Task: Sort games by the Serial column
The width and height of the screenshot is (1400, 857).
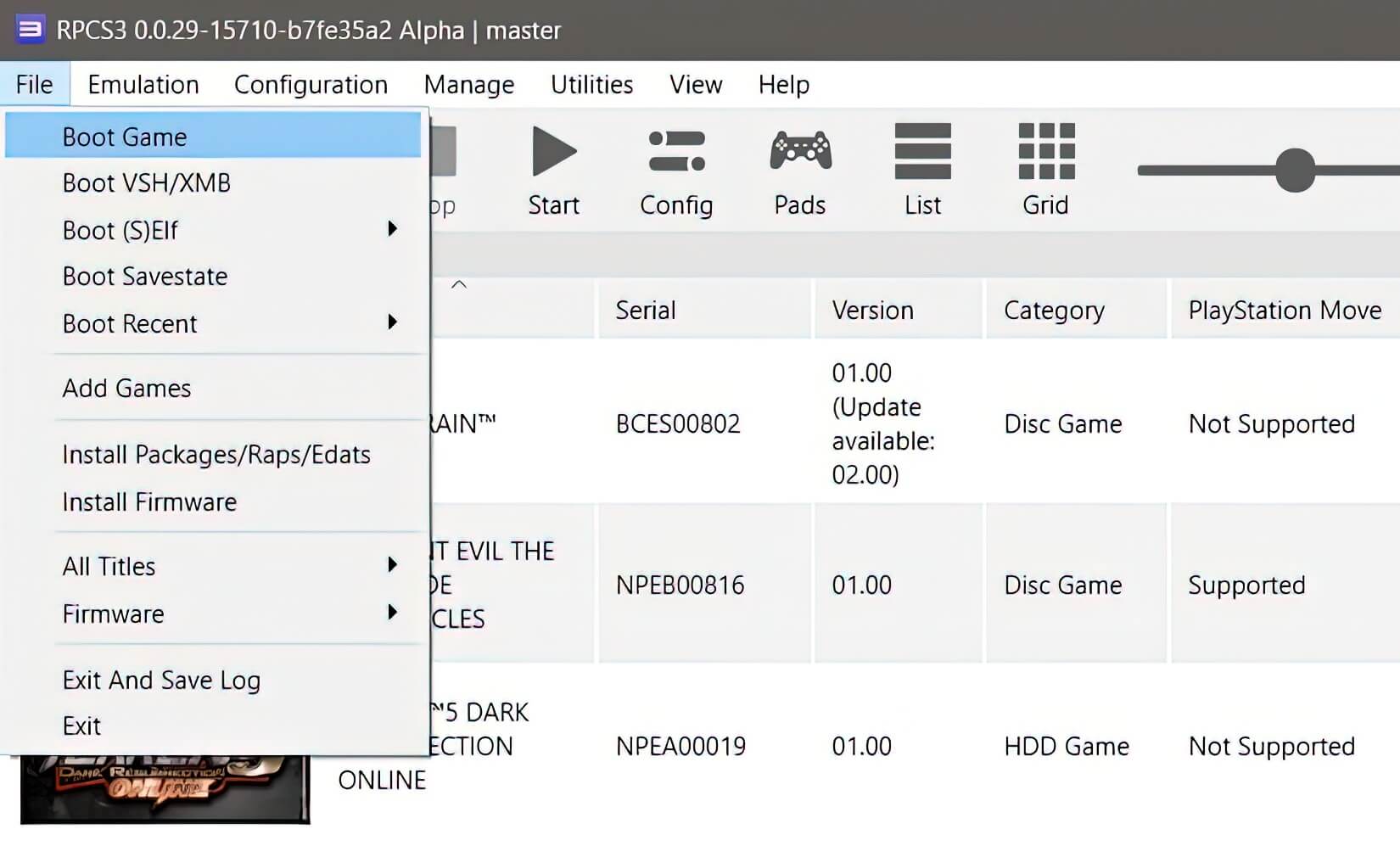Action: [645, 309]
